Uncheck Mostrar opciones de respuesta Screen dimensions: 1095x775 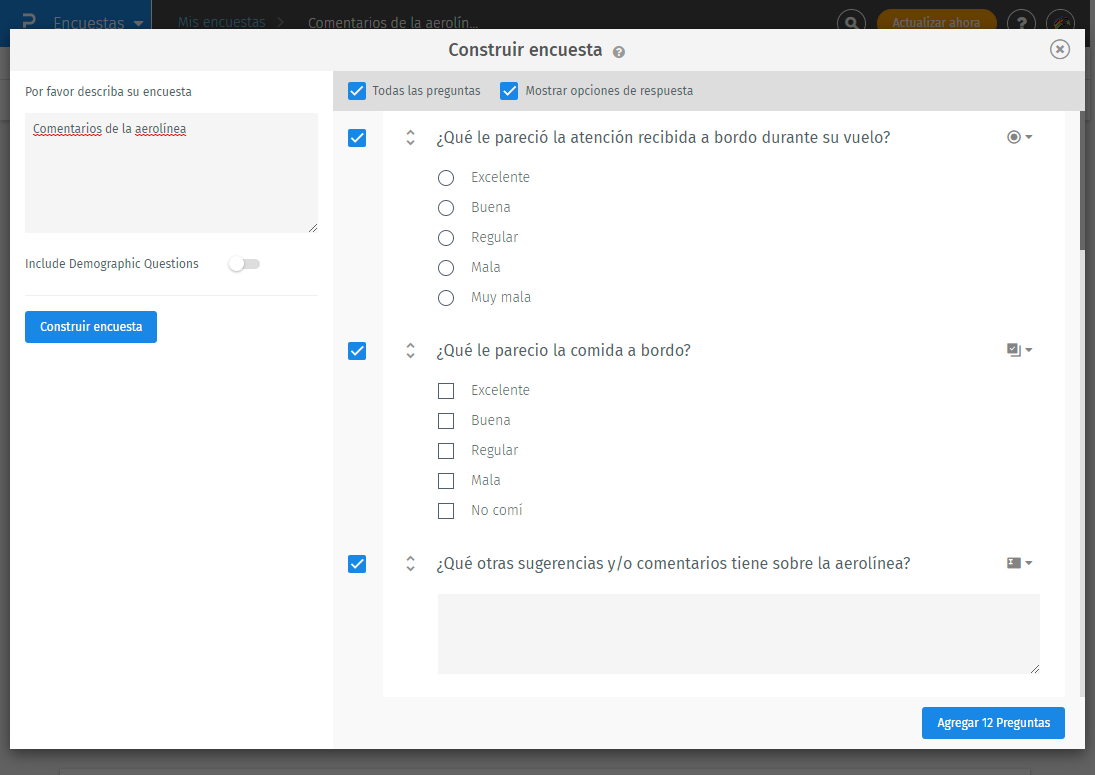click(510, 91)
